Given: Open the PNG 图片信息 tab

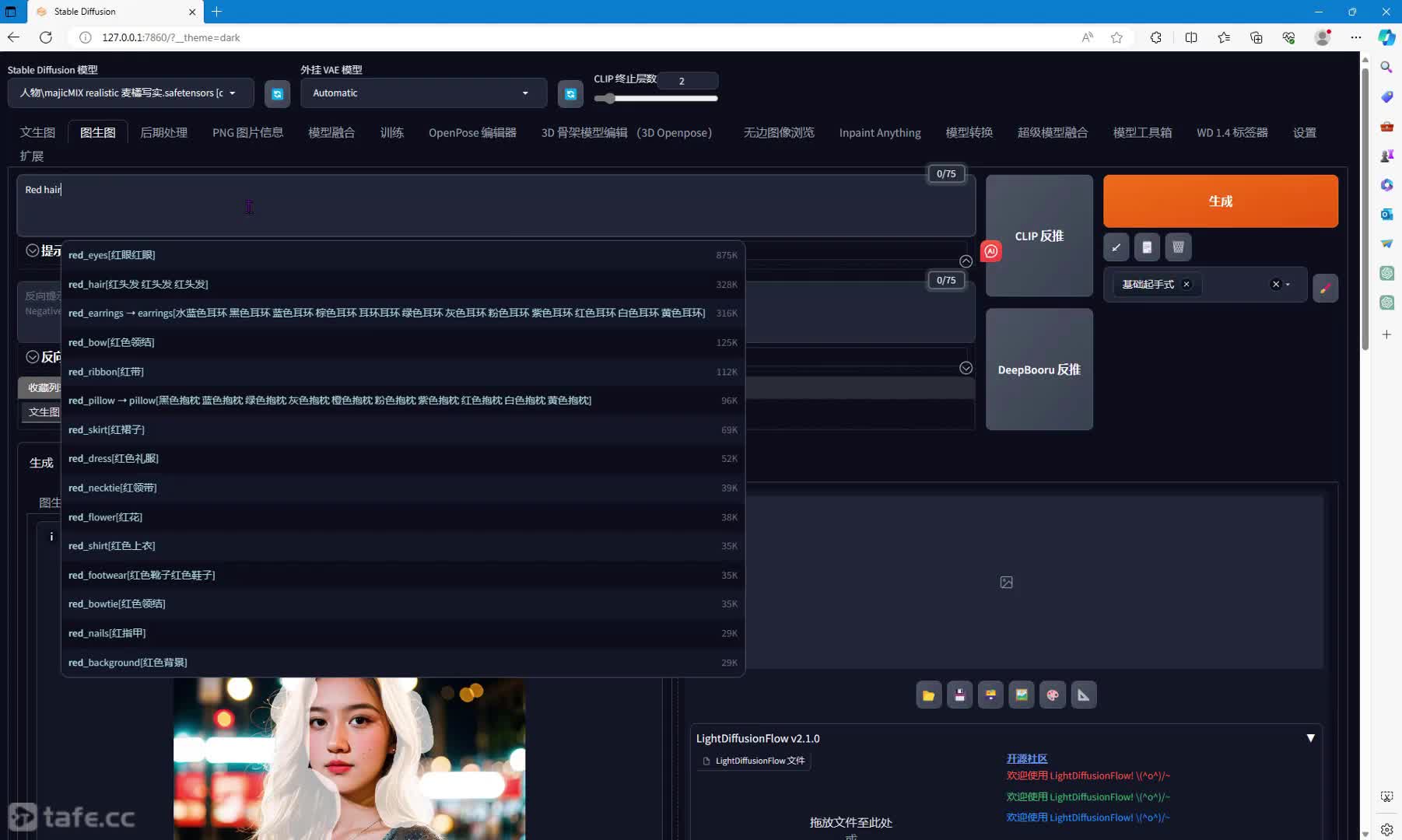Looking at the screenshot, I should (x=247, y=133).
